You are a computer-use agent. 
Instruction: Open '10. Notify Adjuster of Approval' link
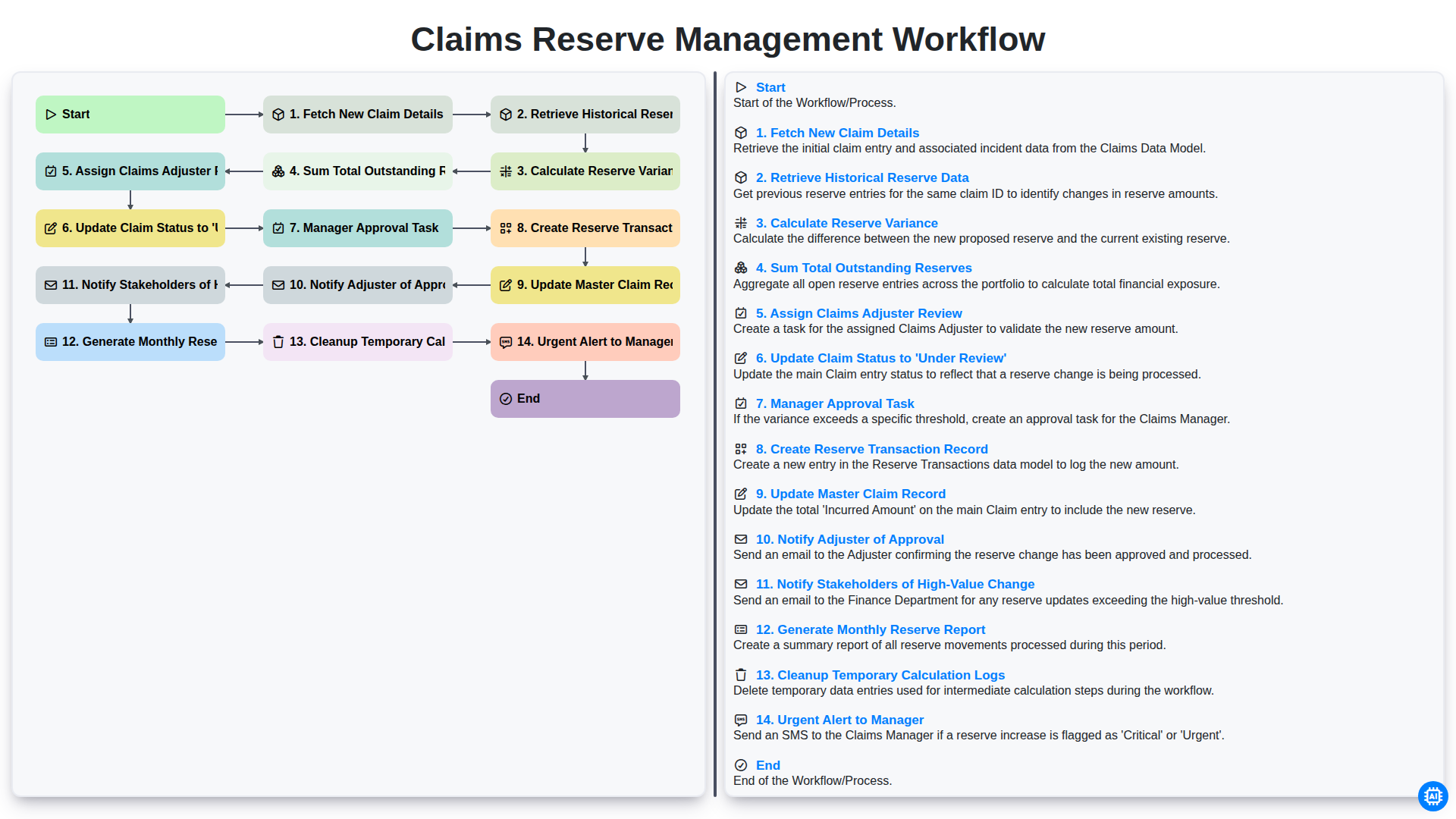coord(850,539)
